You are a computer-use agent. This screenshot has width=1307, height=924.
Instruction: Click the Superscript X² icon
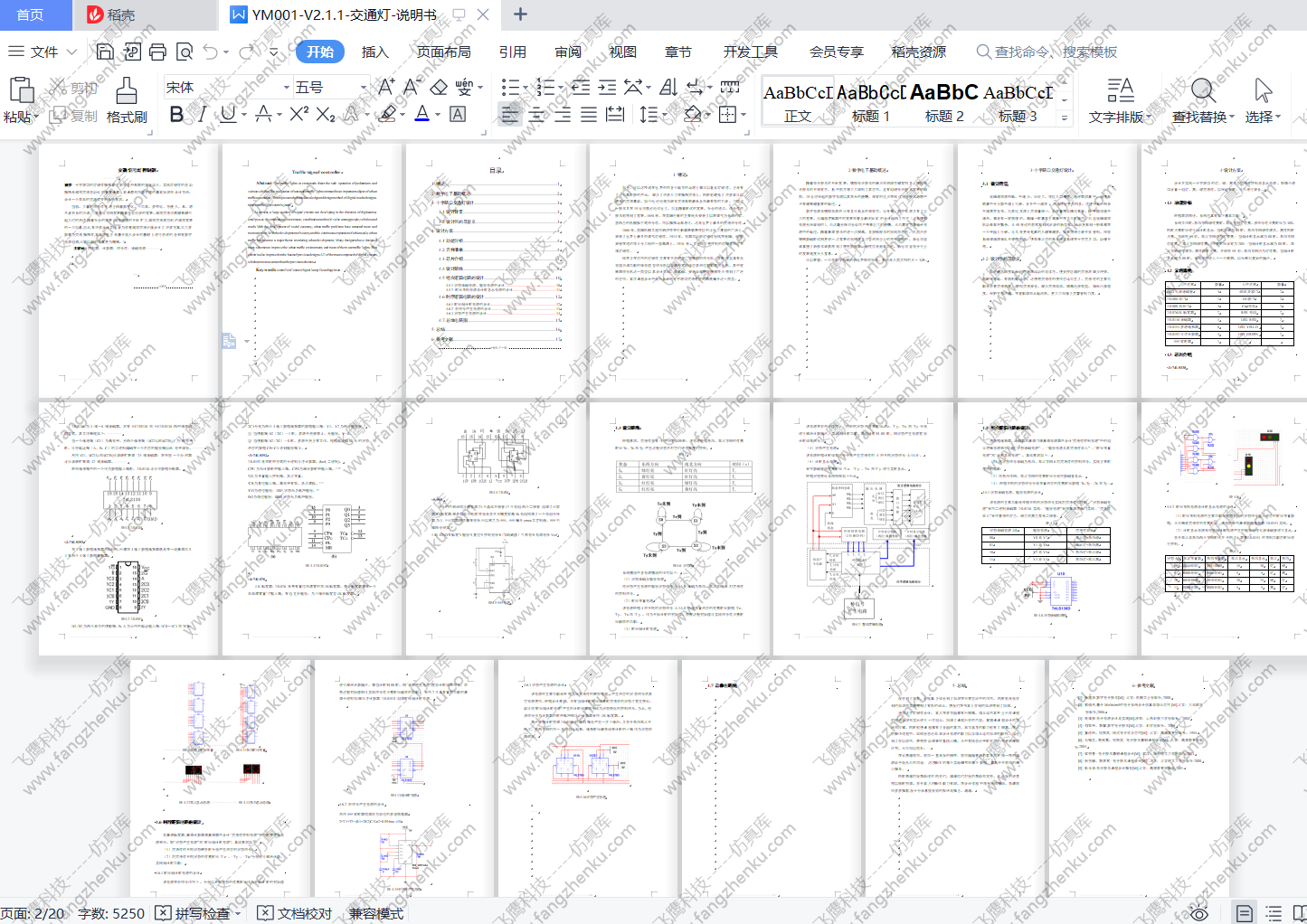[x=299, y=114]
